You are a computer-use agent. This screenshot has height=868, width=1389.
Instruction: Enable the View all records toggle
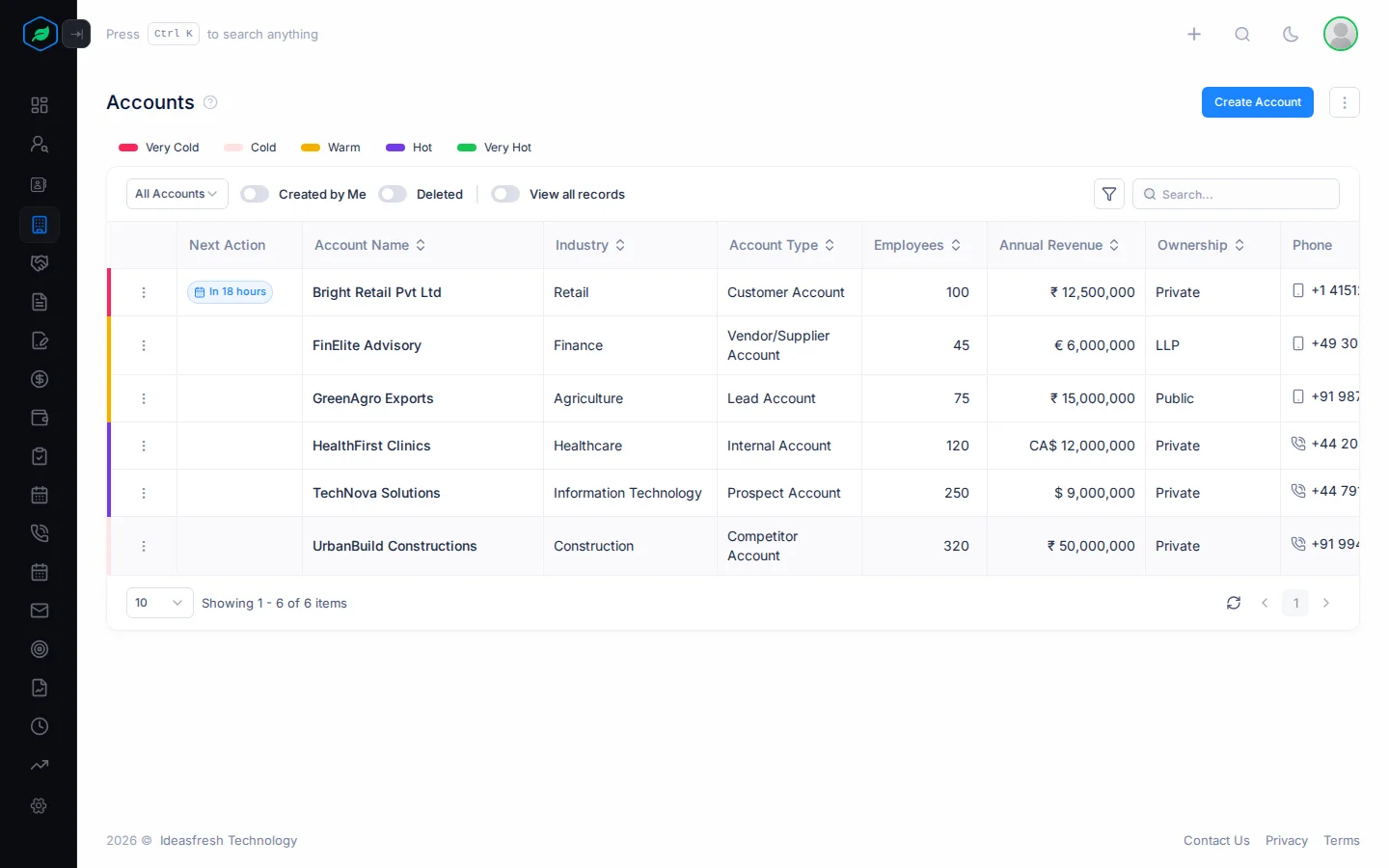[505, 194]
